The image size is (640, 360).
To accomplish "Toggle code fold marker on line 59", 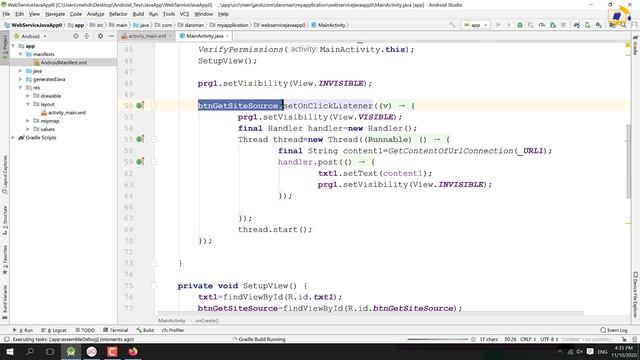I will click(x=154, y=162).
